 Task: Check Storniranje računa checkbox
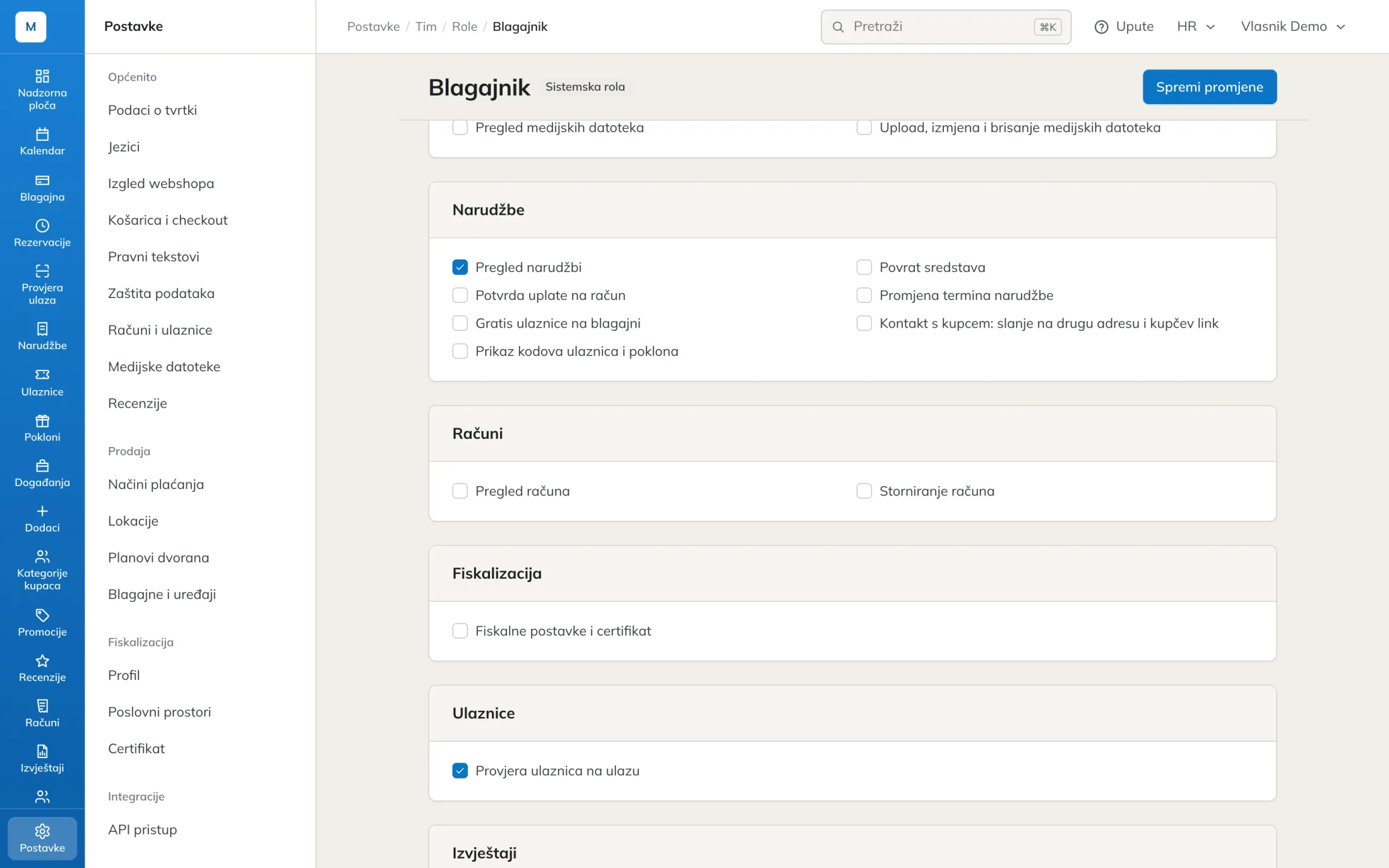[864, 490]
